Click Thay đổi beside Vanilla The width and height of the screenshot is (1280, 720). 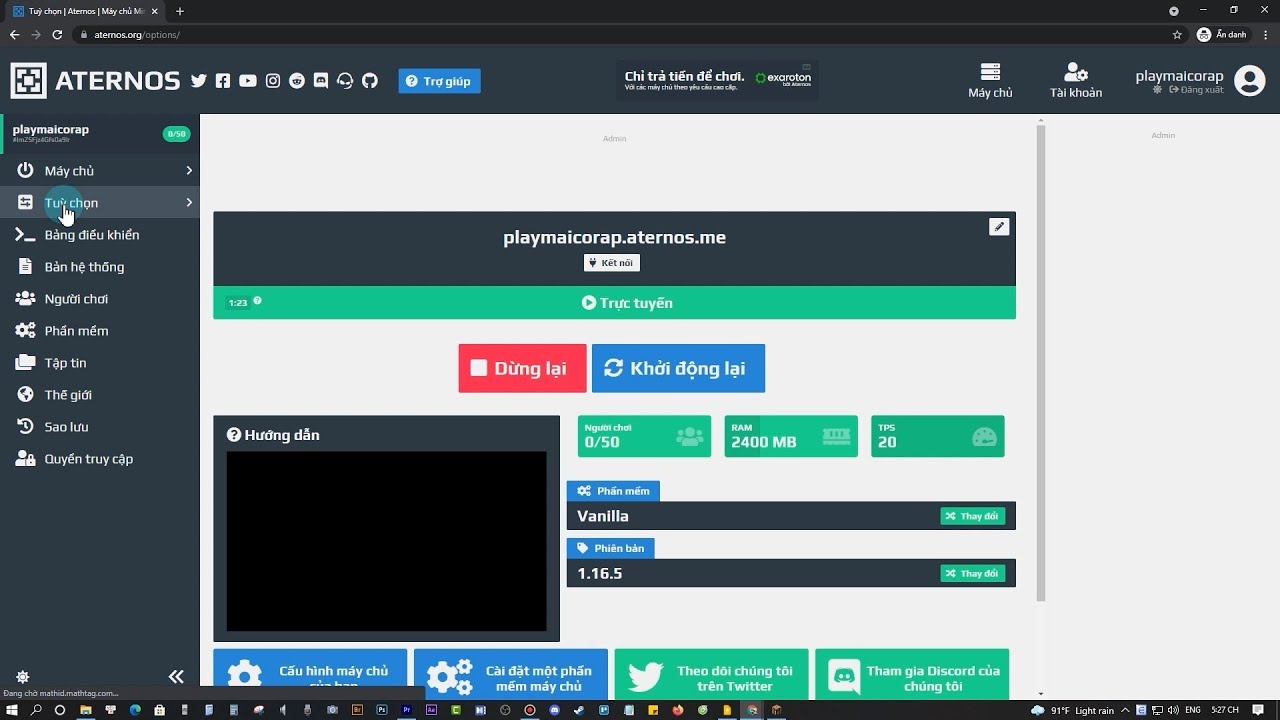[x=972, y=516]
